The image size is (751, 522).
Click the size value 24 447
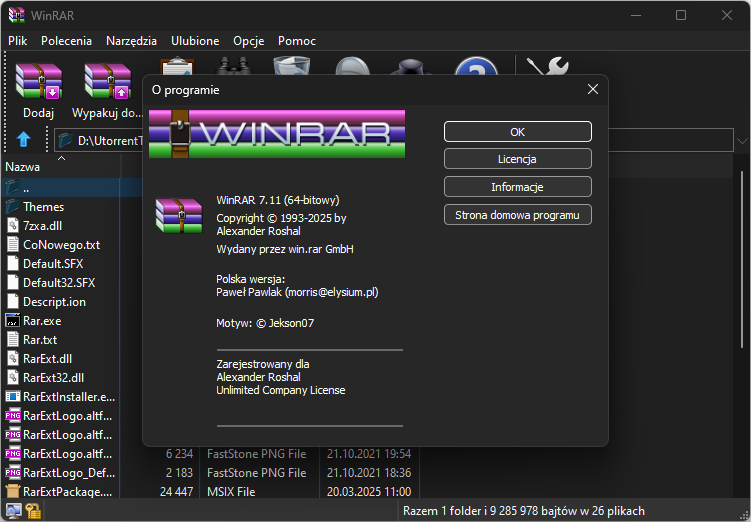click(176, 491)
